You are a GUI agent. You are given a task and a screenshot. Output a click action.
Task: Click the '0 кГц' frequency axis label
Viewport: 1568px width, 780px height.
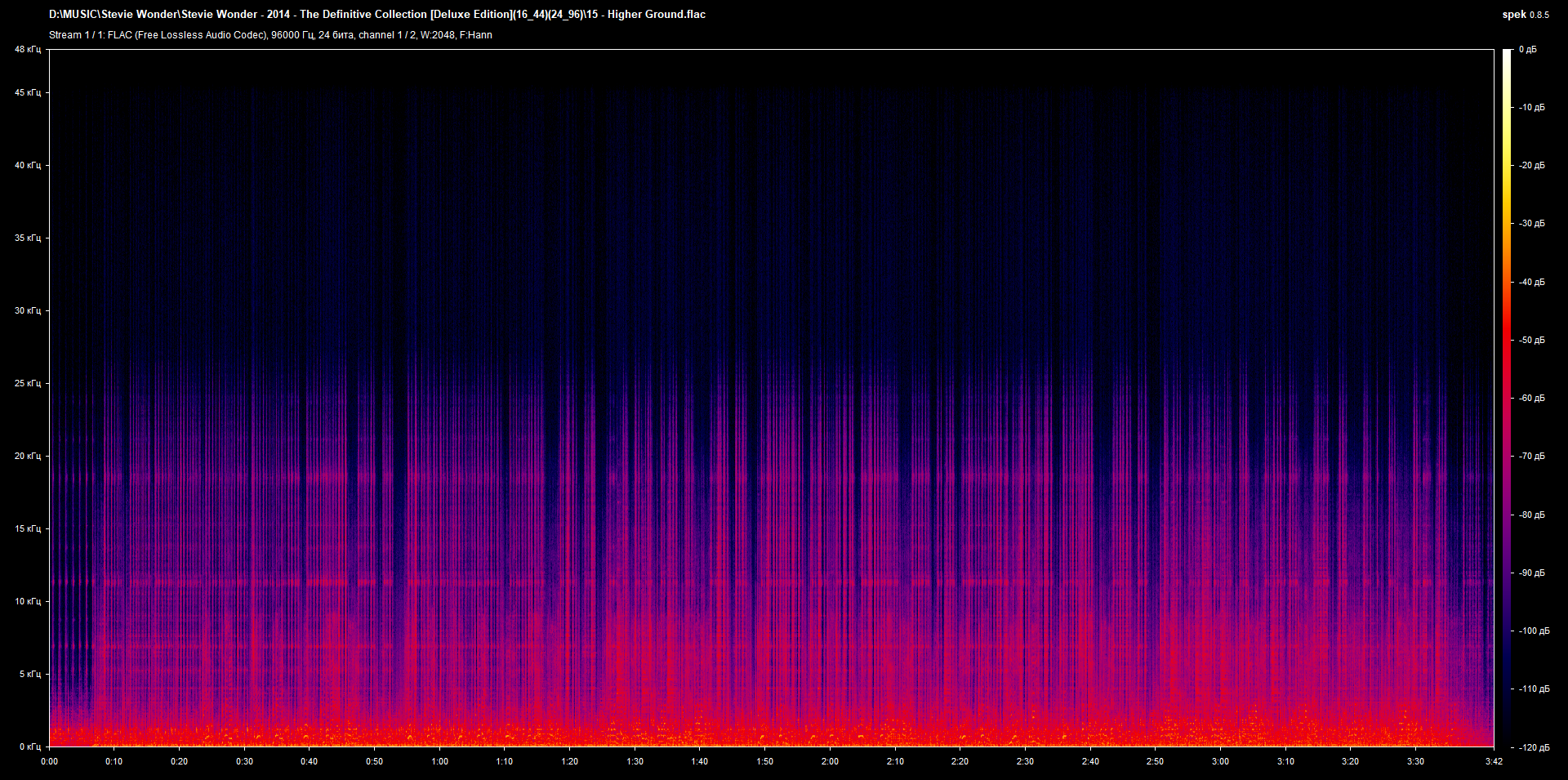click(x=30, y=747)
